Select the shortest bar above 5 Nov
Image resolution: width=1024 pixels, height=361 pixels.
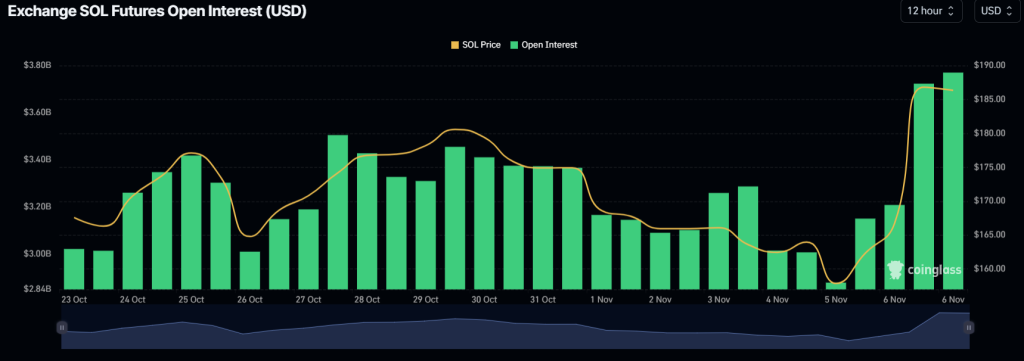click(x=836, y=286)
